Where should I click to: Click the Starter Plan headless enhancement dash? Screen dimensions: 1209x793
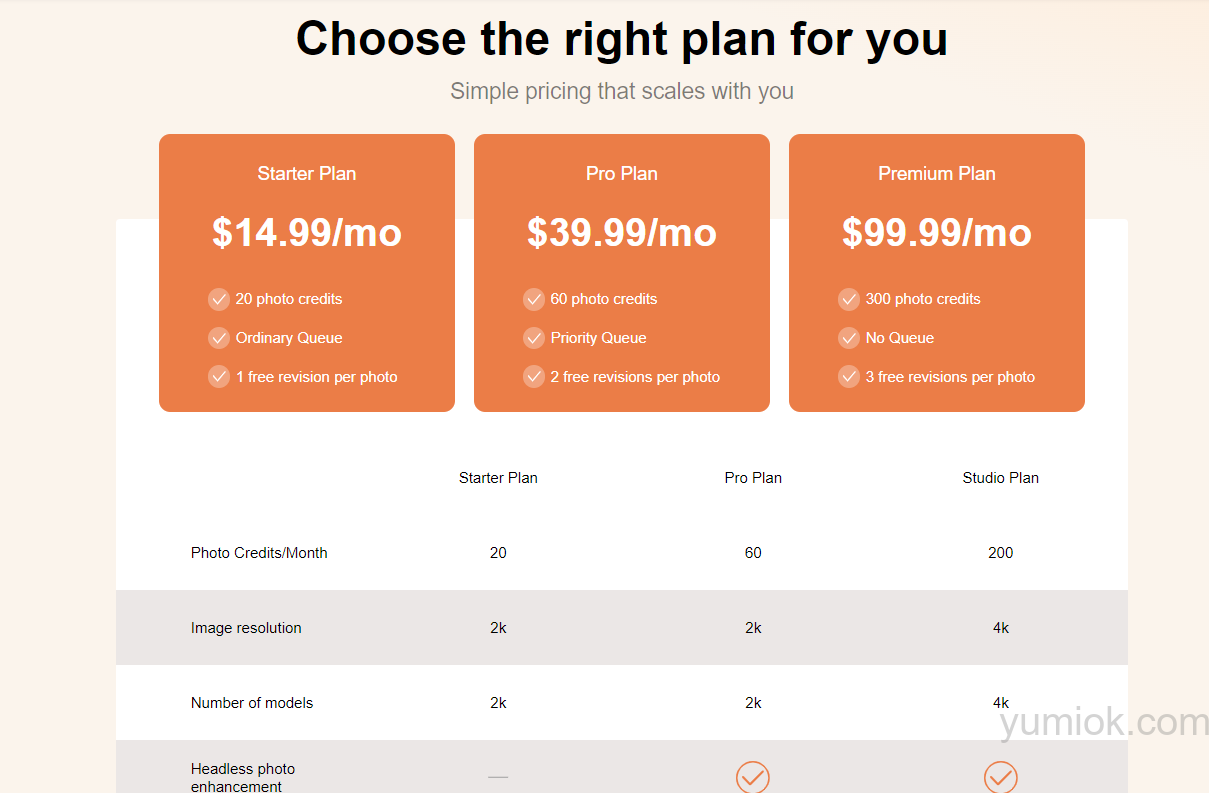tap(498, 777)
